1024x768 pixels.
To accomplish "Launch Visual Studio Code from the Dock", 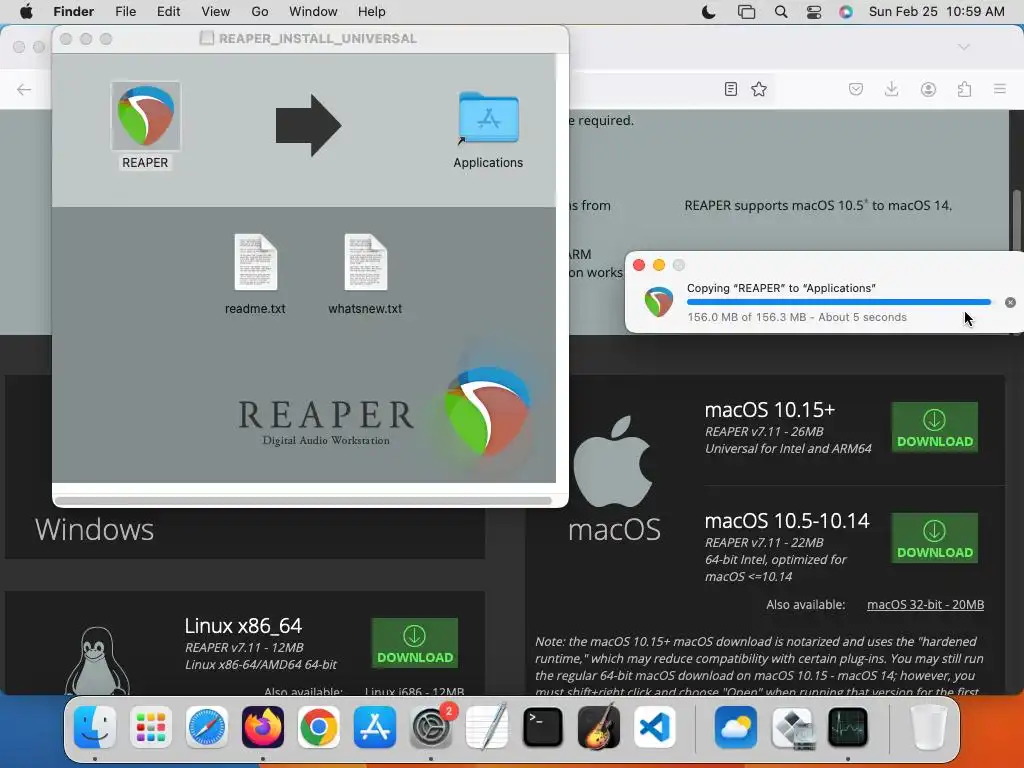I will pos(654,727).
